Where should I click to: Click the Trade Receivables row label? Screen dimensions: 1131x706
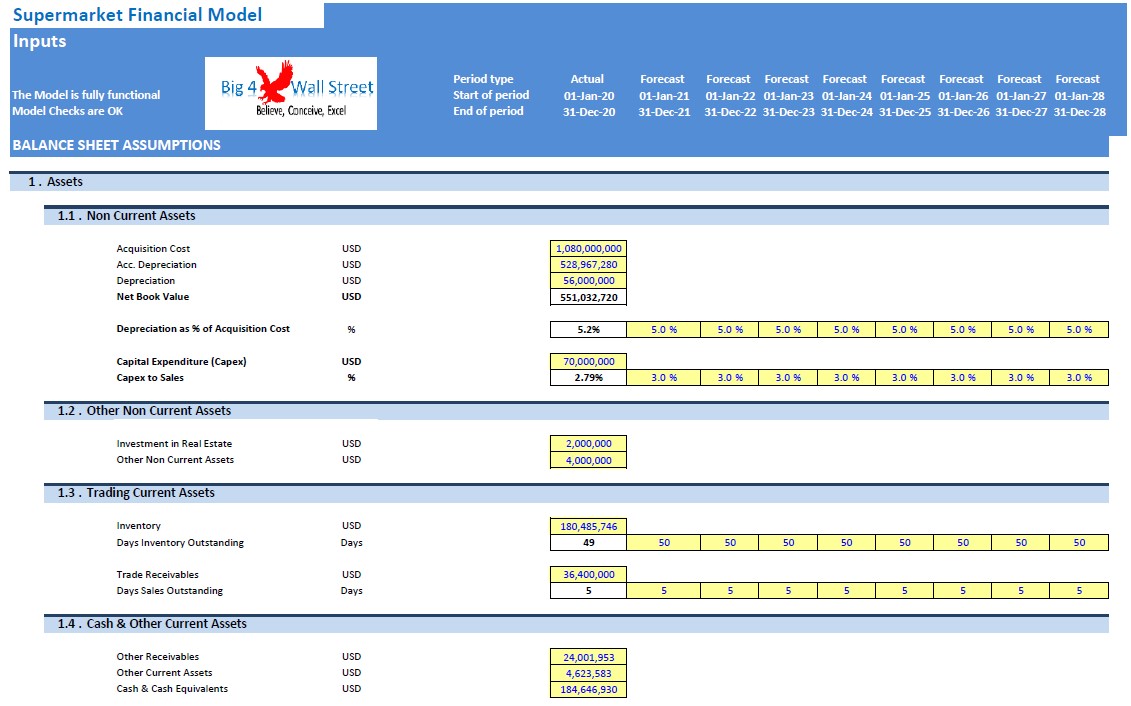coord(157,575)
